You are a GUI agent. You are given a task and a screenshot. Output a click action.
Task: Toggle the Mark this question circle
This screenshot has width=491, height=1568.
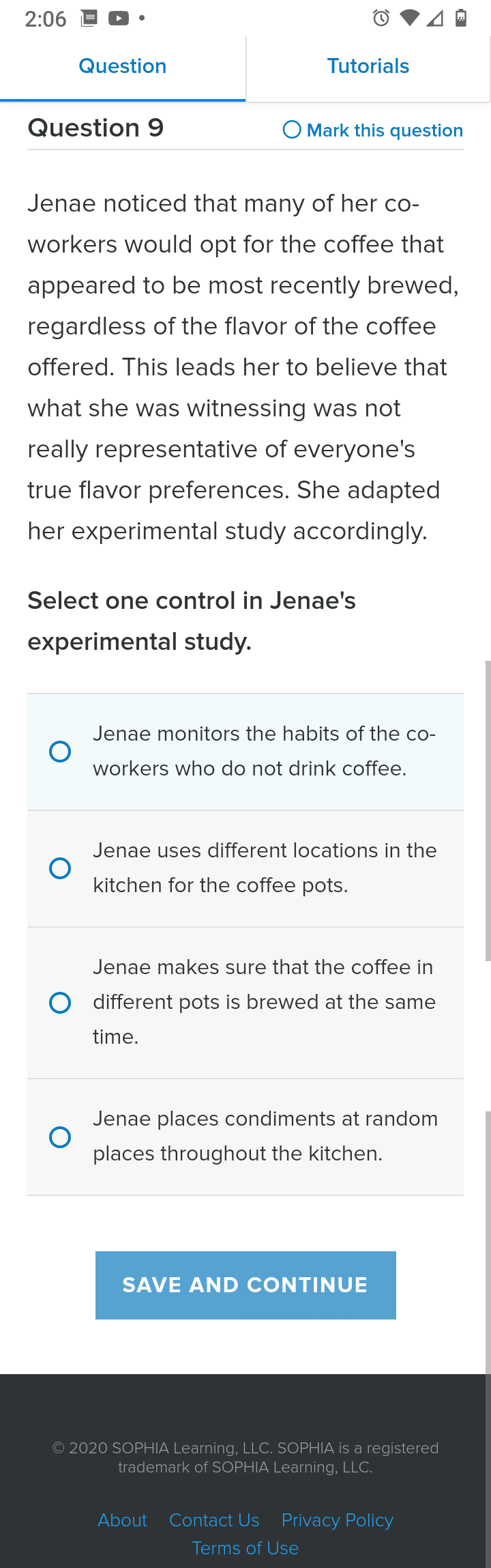292,130
